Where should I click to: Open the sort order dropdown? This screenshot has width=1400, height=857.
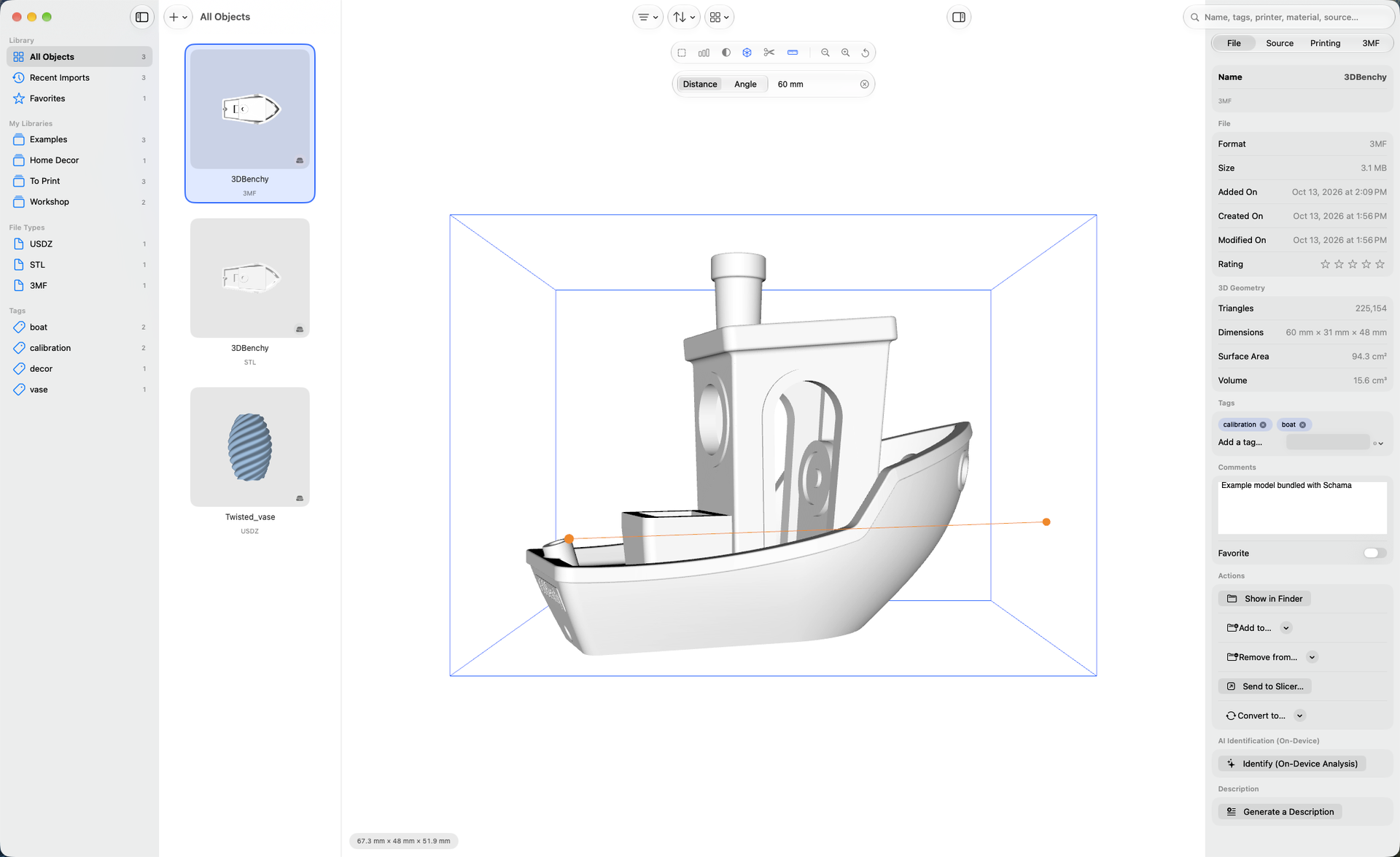[683, 17]
